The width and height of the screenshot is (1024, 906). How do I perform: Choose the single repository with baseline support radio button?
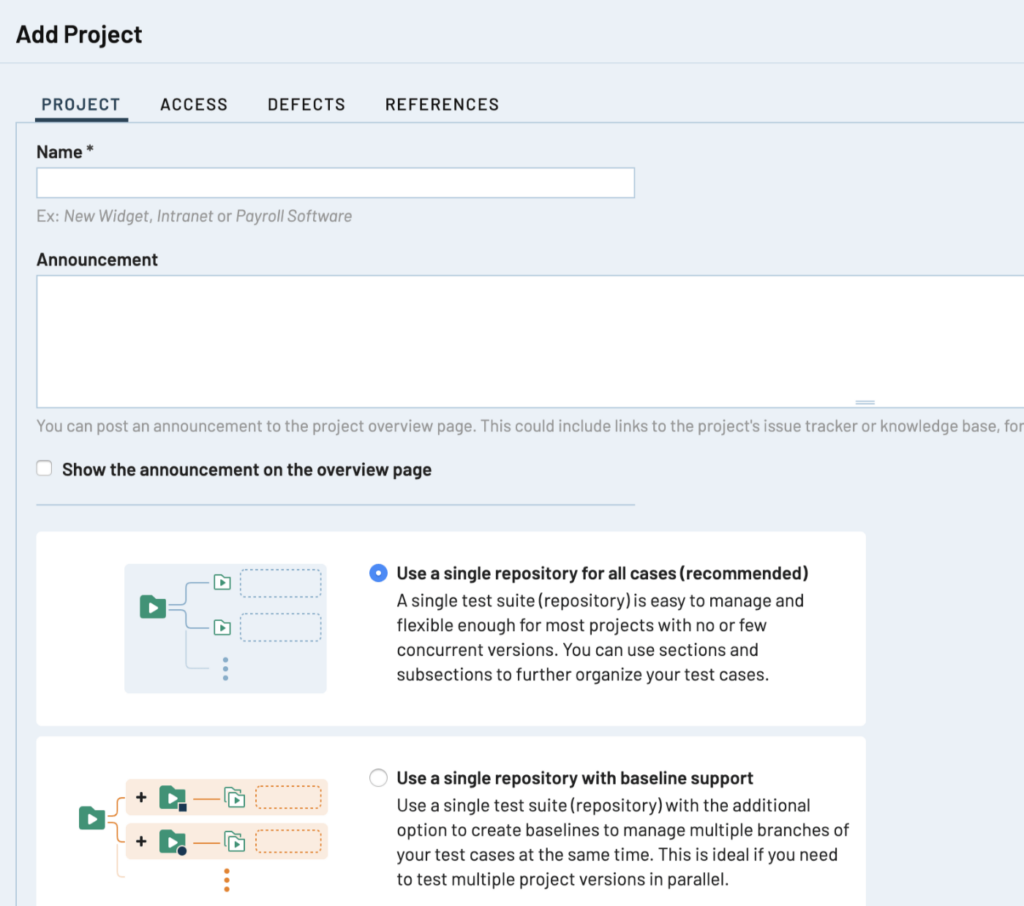[378, 778]
